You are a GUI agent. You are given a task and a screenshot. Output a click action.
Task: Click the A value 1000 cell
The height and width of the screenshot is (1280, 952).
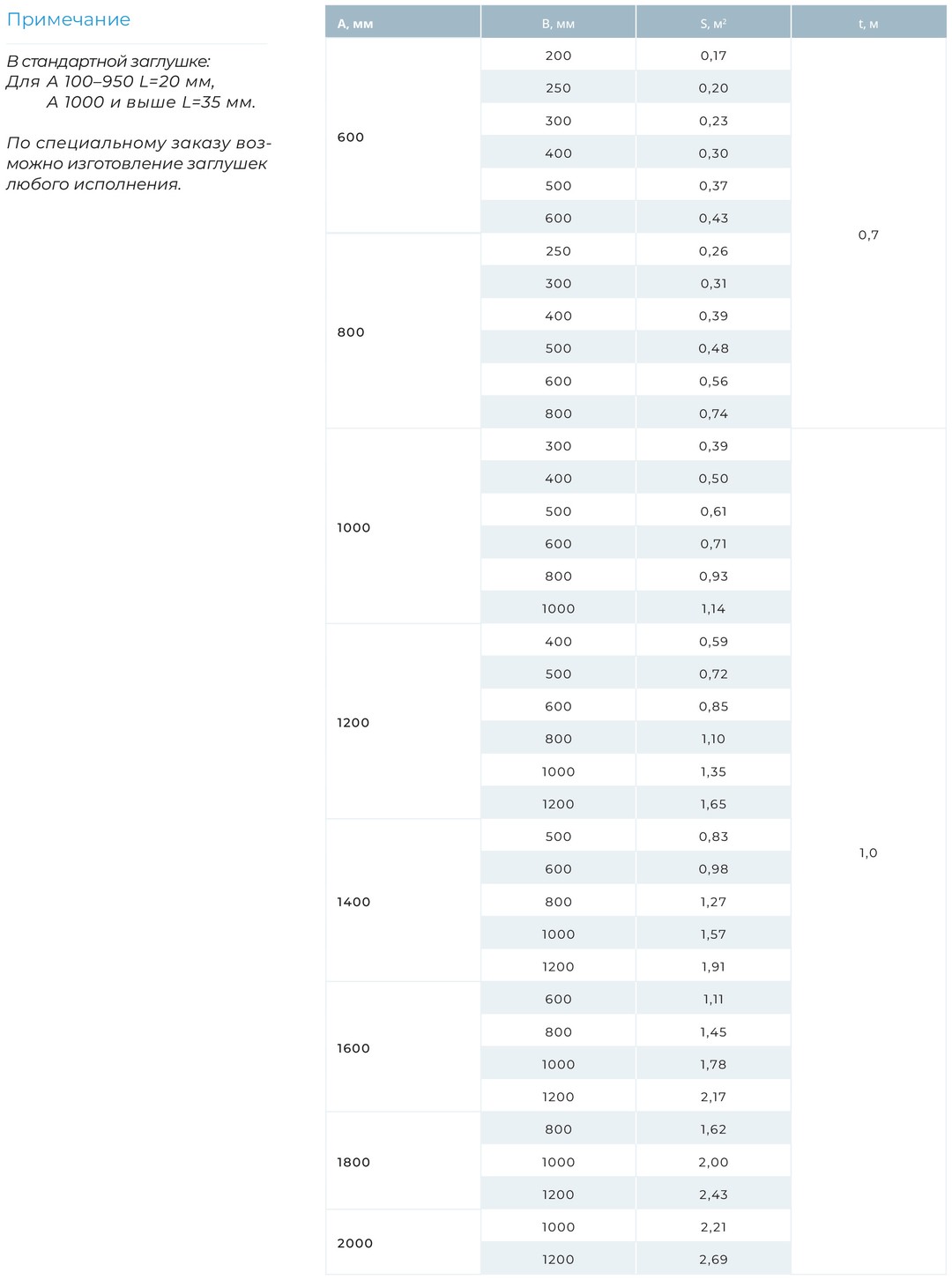point(403,527)
